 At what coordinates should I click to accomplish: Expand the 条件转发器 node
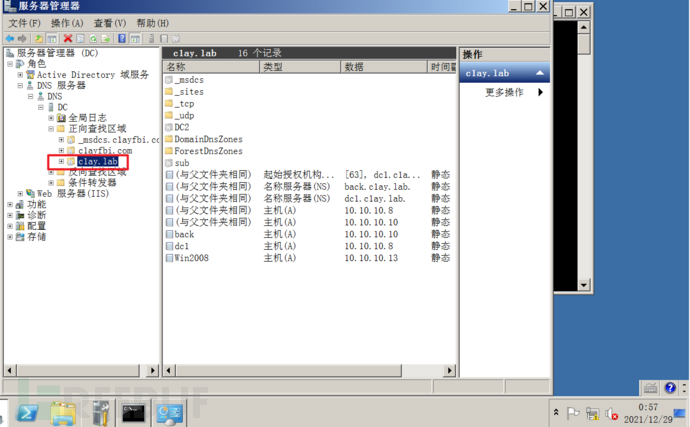pyautogui.click(x=51, y=183)
